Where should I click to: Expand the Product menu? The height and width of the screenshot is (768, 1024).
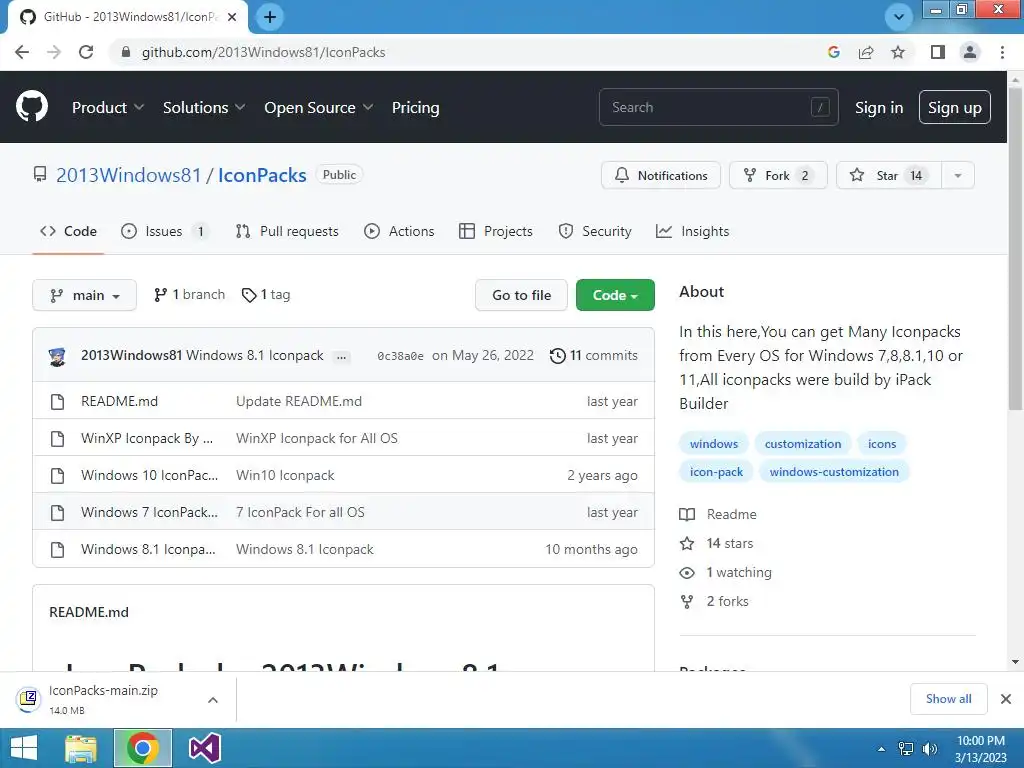click(108, 108)
